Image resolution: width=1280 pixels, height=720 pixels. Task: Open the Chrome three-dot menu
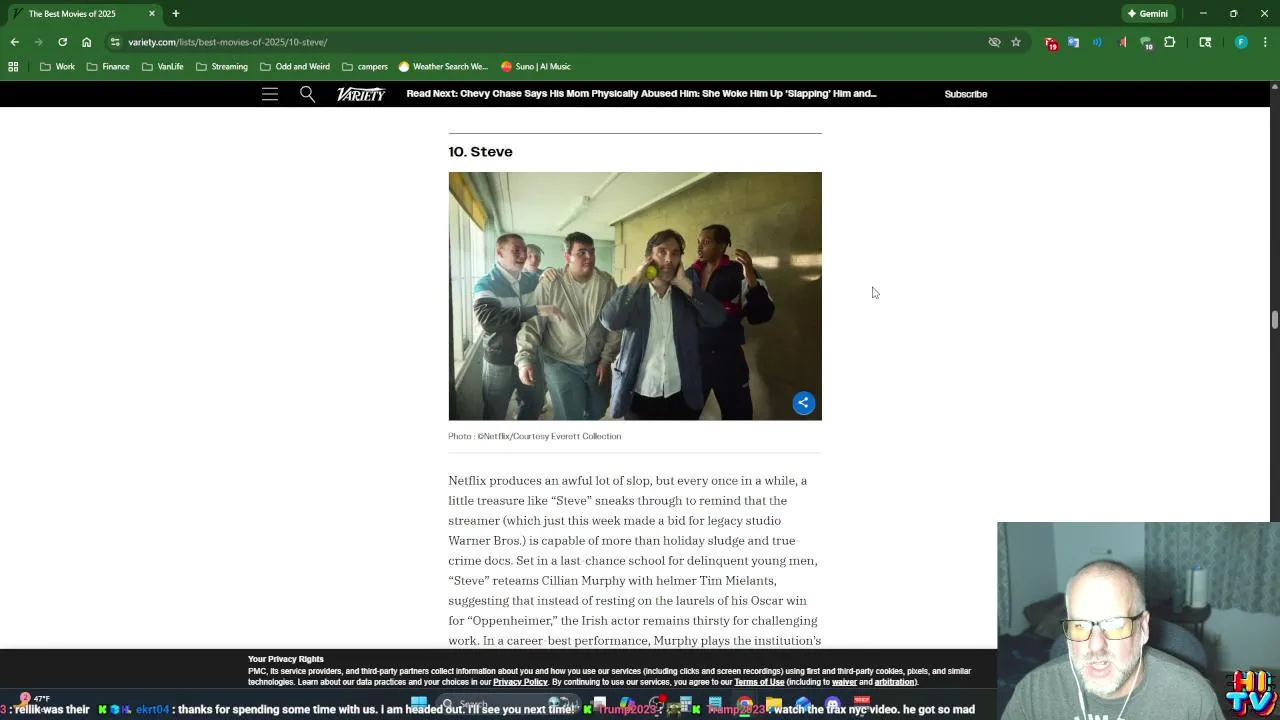tap(1265, 42)
